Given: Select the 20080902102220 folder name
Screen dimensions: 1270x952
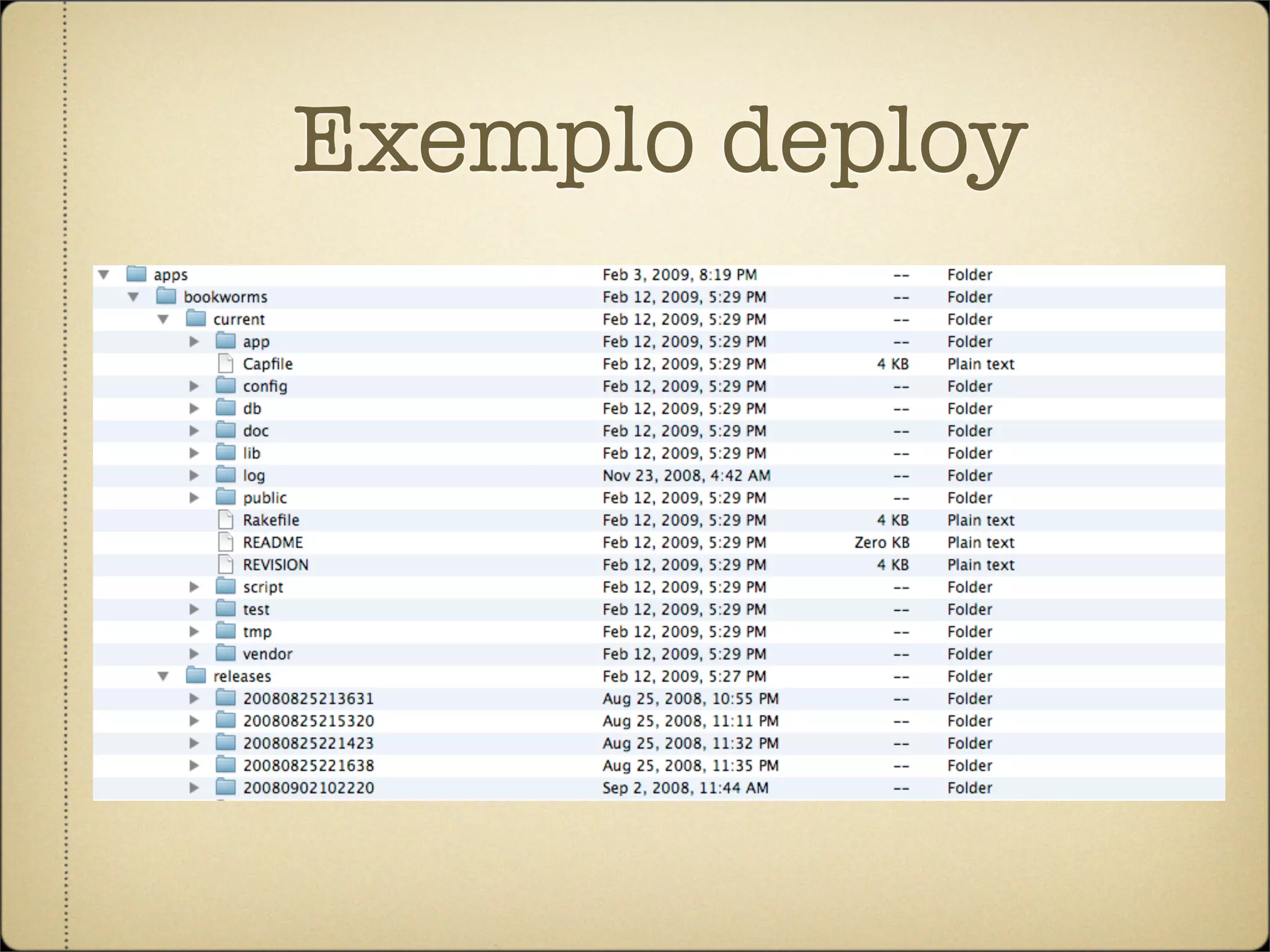Looking at the screenshot, I should pyautogui.click(x=308, y=788).
